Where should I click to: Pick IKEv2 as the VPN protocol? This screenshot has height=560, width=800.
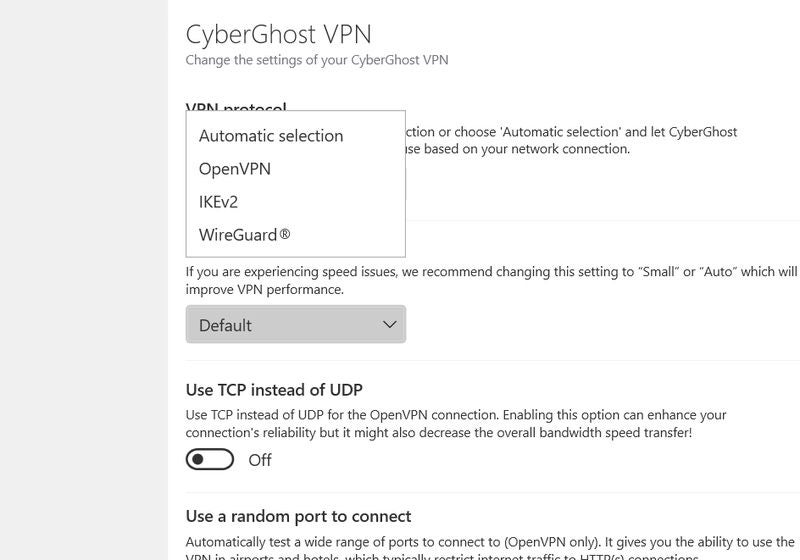(219, 202)
